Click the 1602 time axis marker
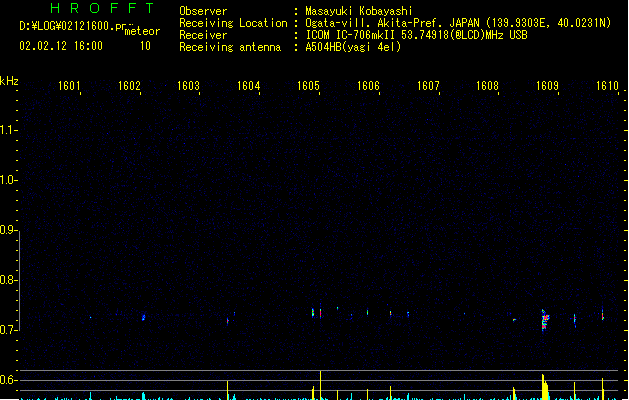 (129, 86)
